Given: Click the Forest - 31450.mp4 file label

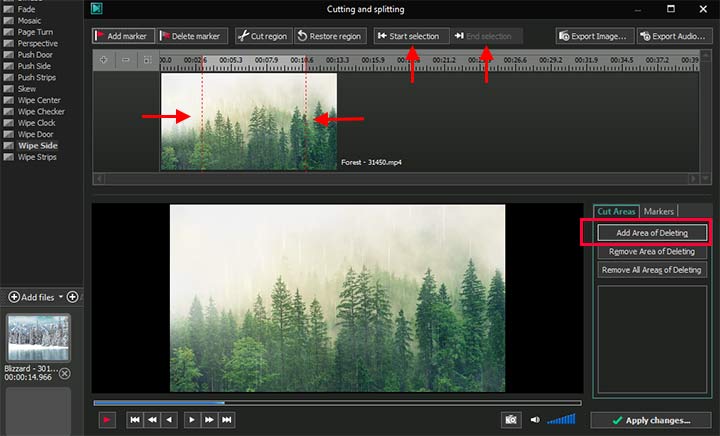Looking at the screenshot, I should click(x=371, y=162).
